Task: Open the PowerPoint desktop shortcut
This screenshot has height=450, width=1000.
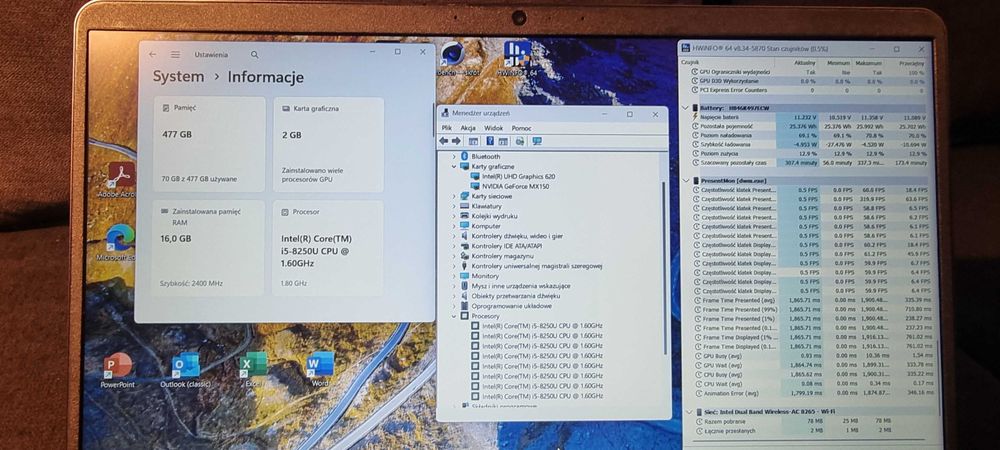Action: pyautogui.click(x=118, y=370)
